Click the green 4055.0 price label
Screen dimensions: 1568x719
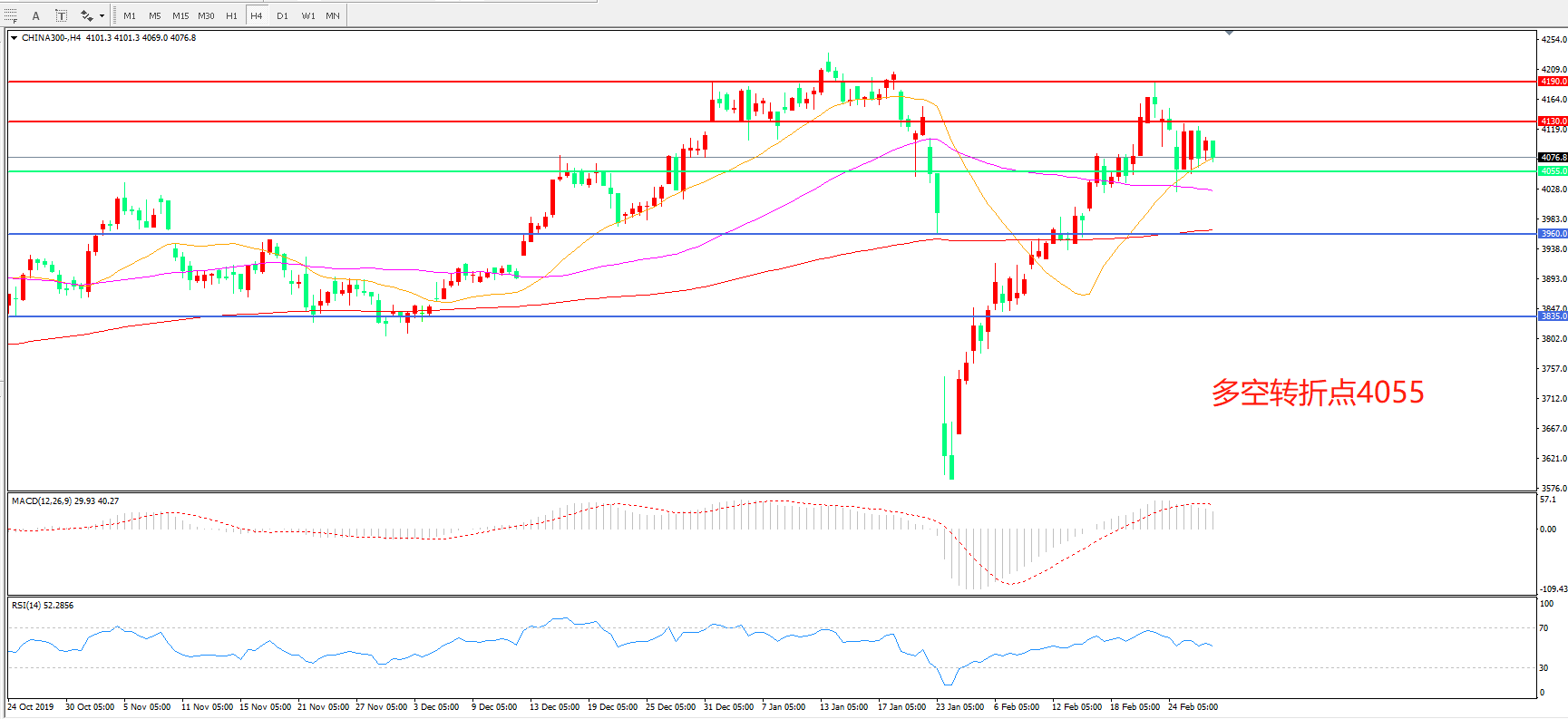(x=1553, y=171)
